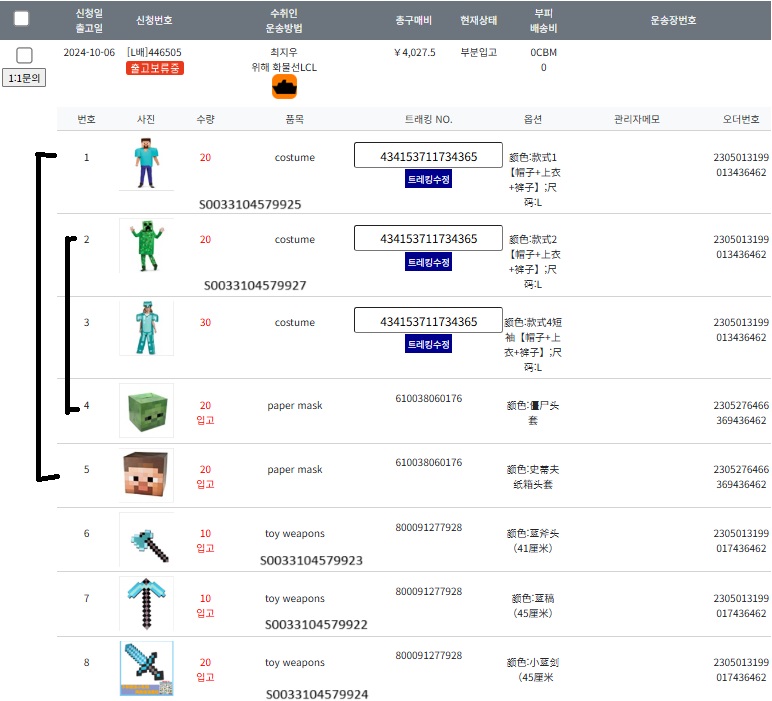Click 트래킹수정 button for item 1
Image resolution: width=772 pixels, height=701 pixels.
click(x=428, y=180)
